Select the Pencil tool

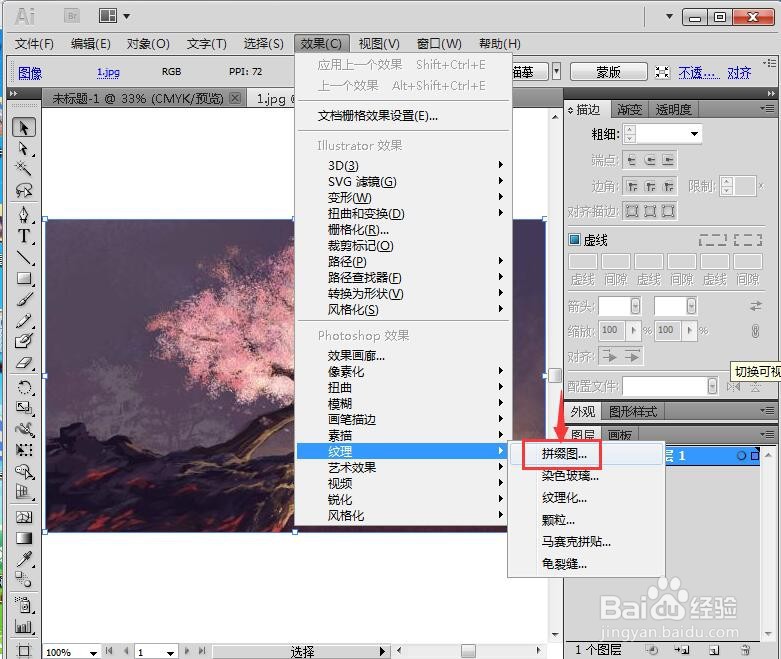[x=23, y=320]
